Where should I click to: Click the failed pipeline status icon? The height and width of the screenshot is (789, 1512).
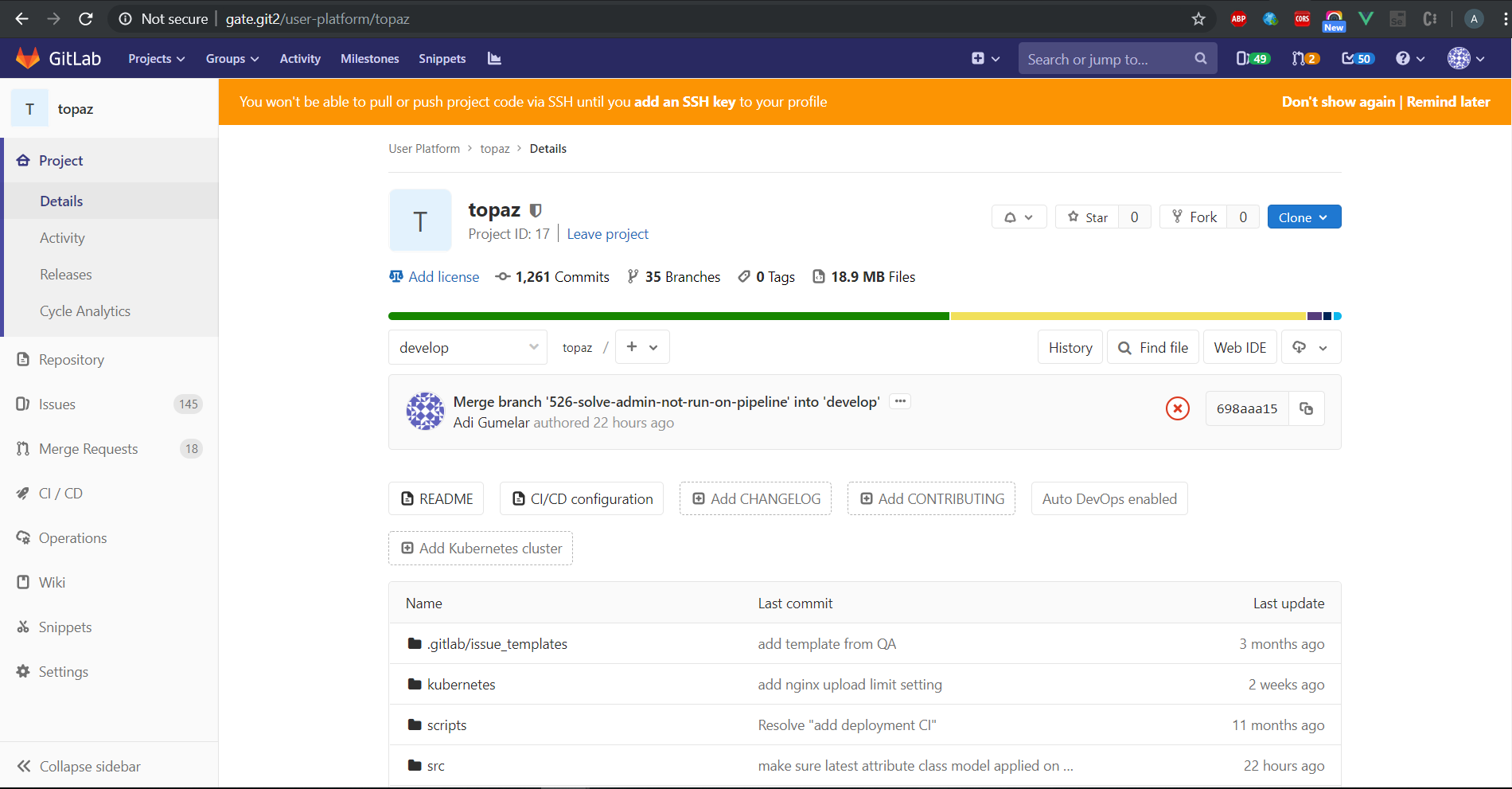(x=1177, y=408)
